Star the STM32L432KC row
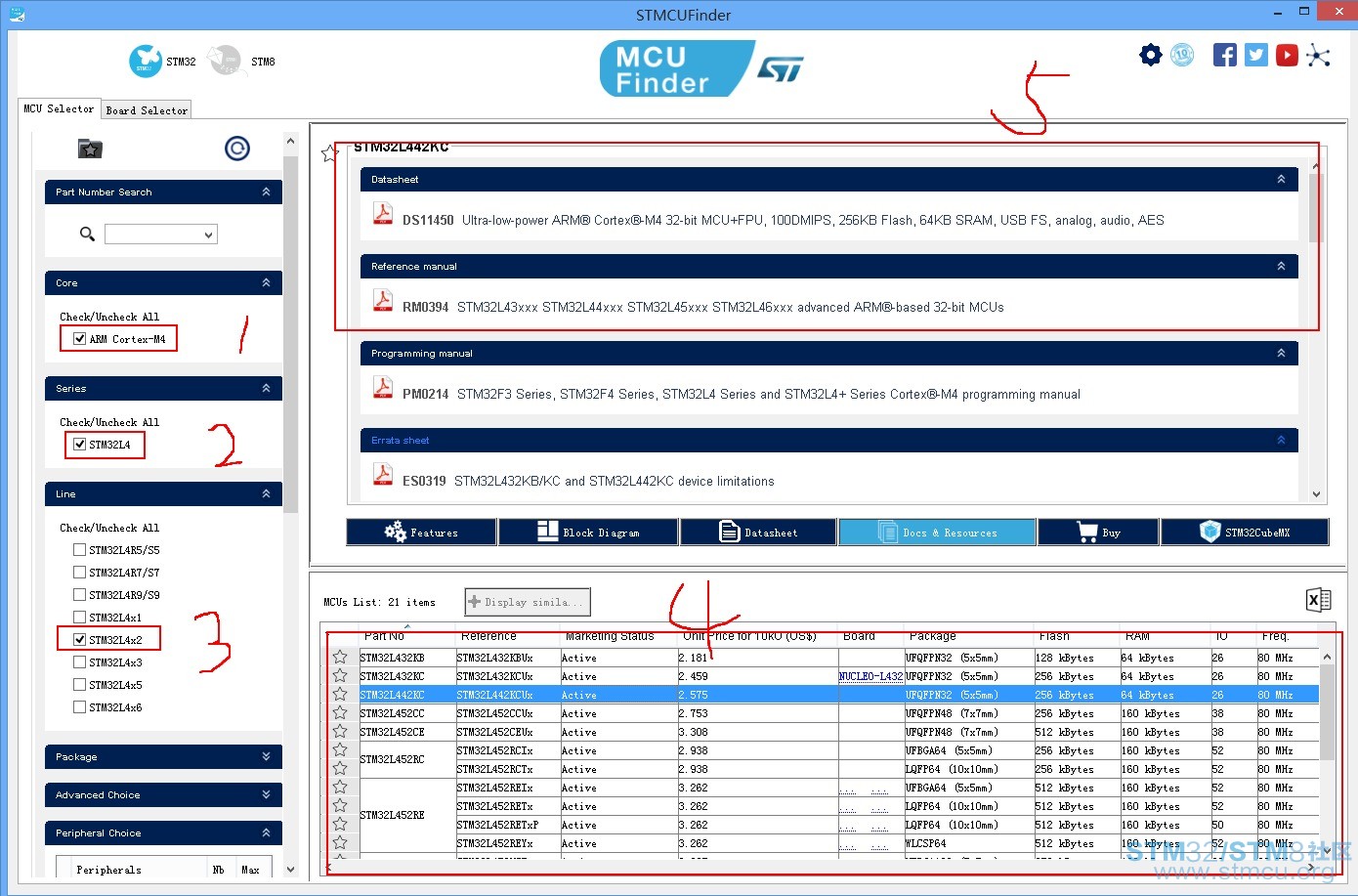The width and height of the screenshot is (1358, 896). click(340, 675)
